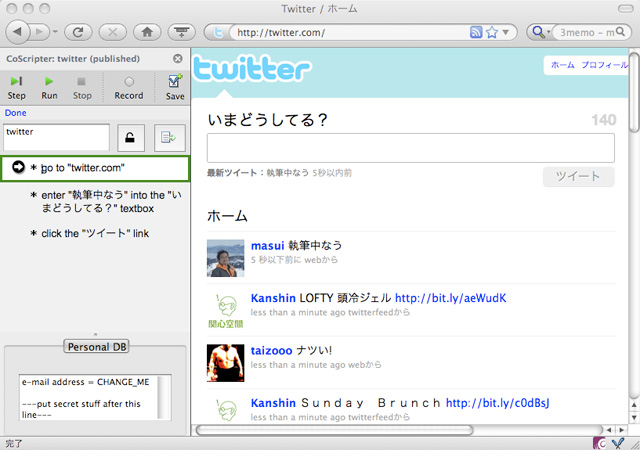Click the Twitter site favicon in address bar
The image size is (640, 450).
pos(218,32)
